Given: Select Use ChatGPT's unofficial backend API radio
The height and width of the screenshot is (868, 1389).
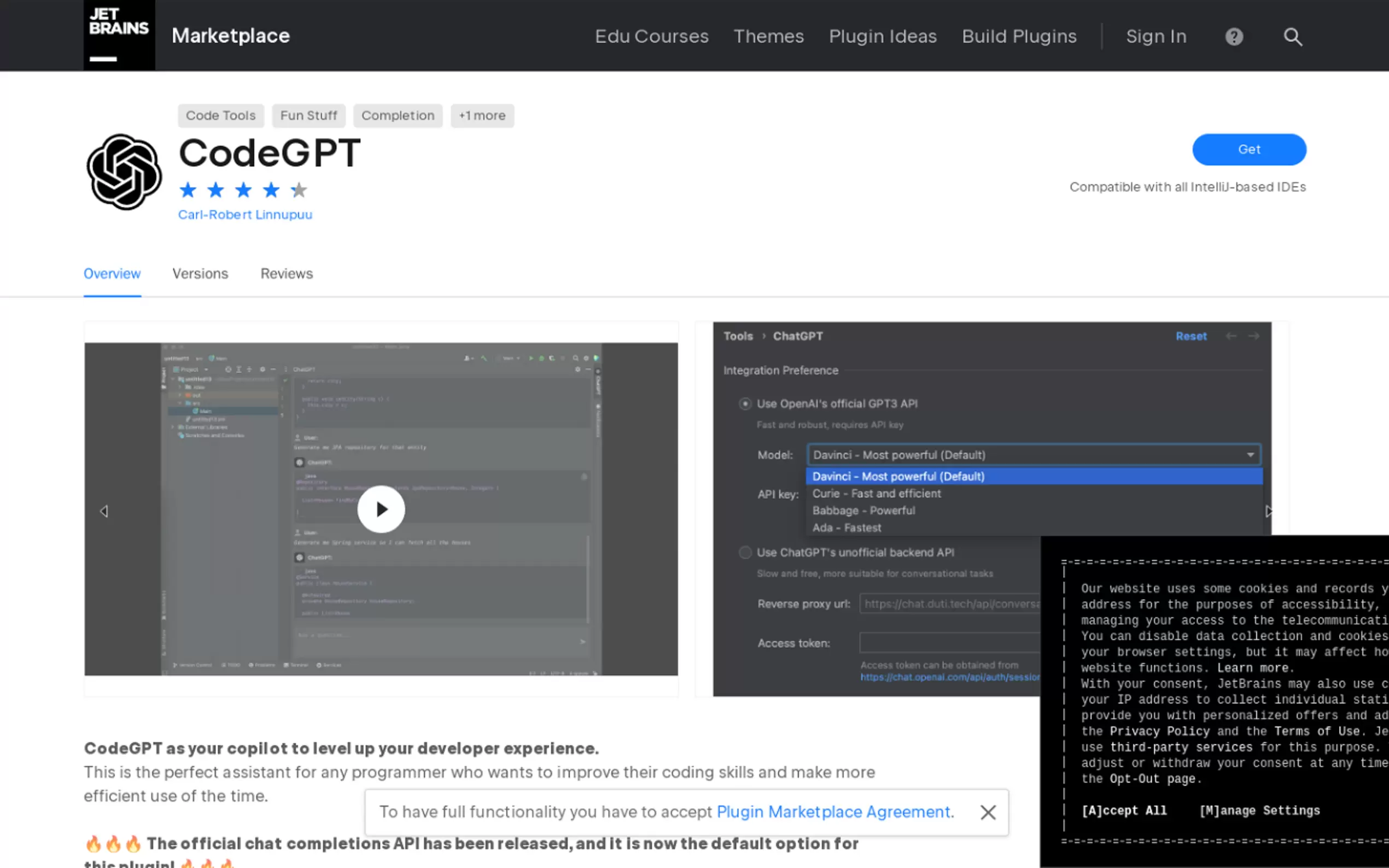Looking at the screenshot, I should (745, 553).
